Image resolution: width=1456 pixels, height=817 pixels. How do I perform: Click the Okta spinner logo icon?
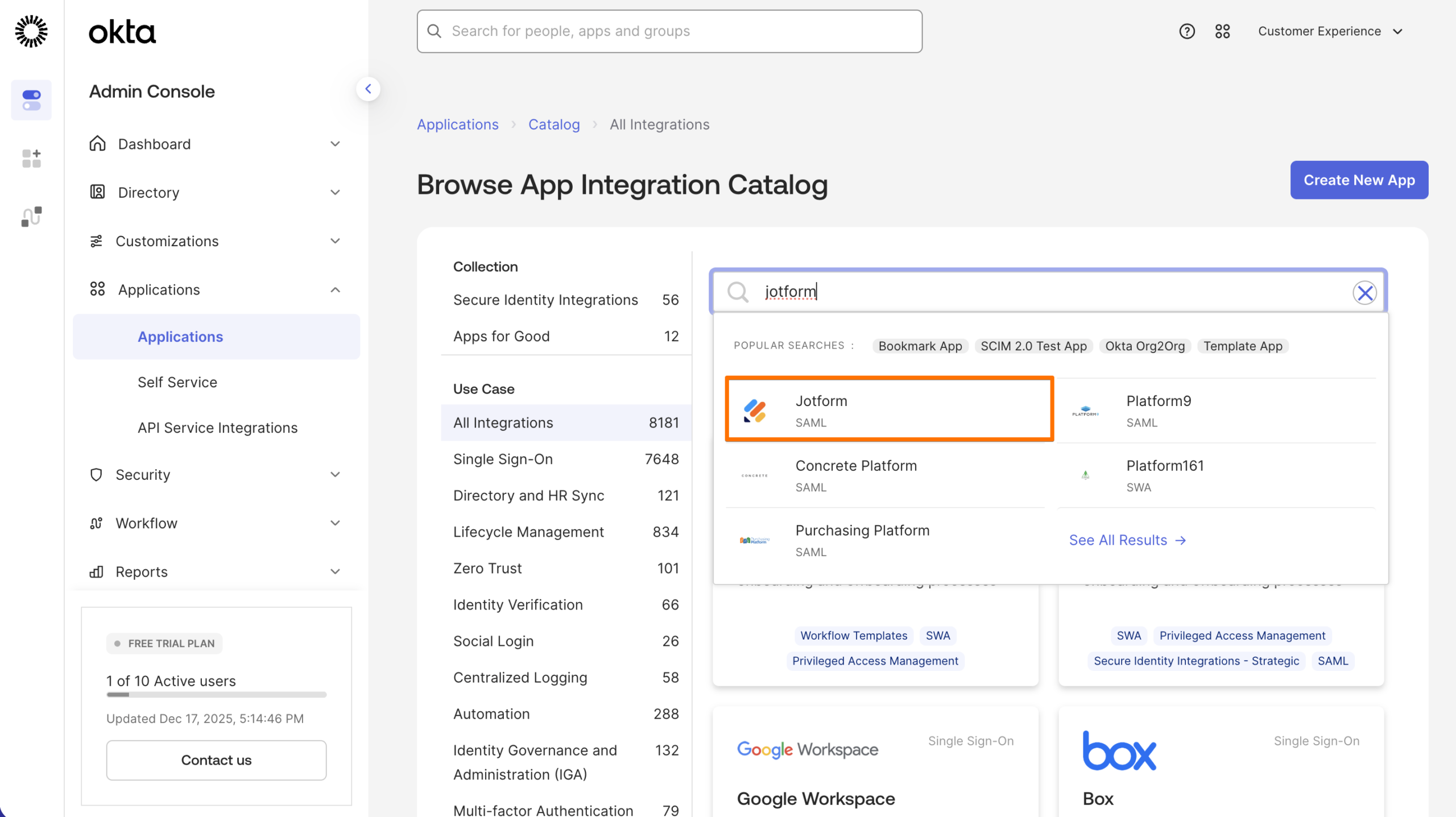click(31, 31)
